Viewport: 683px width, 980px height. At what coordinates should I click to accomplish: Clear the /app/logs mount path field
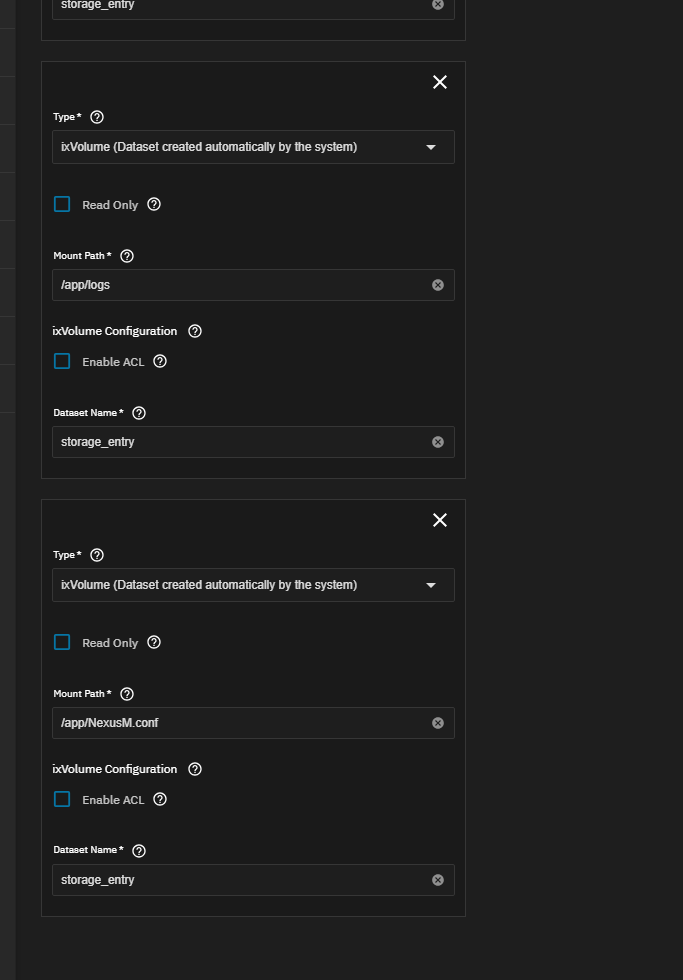[438, 285]
